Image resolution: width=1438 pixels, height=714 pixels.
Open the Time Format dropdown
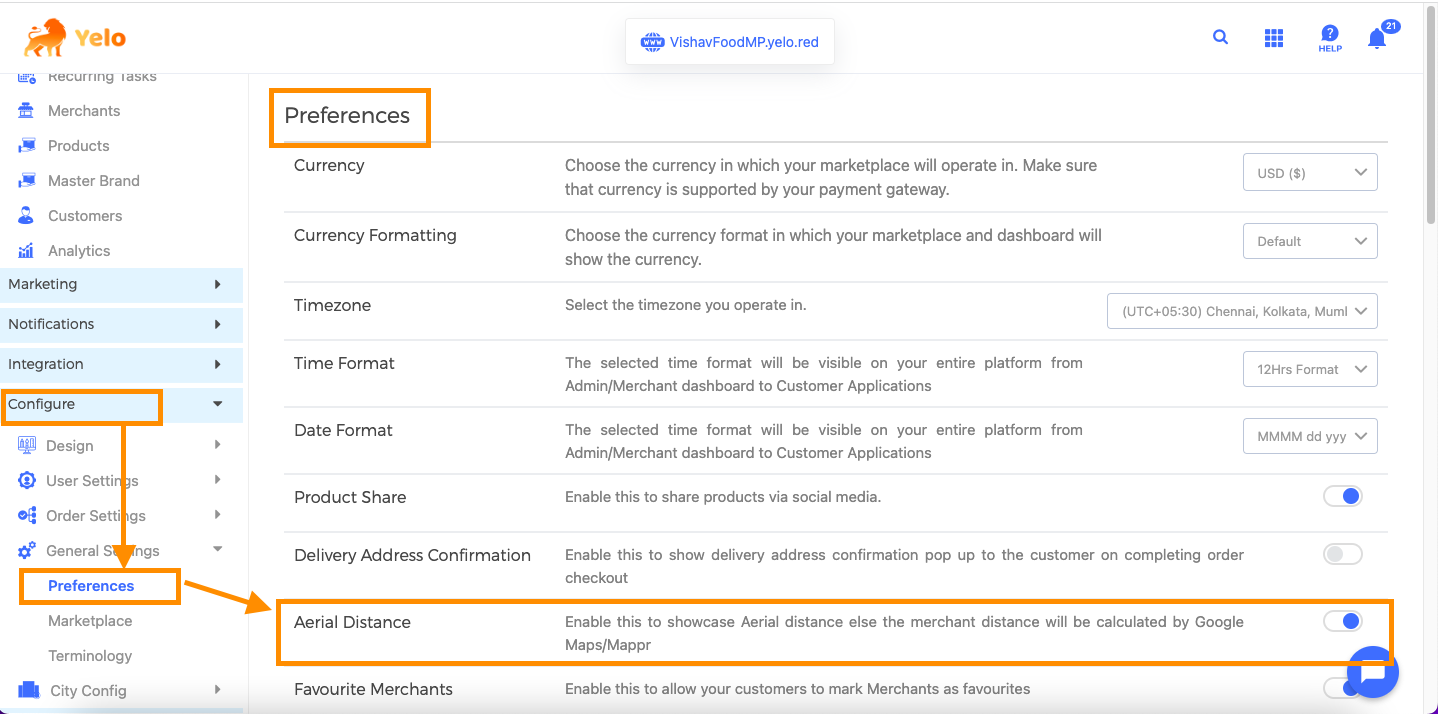1310,369
